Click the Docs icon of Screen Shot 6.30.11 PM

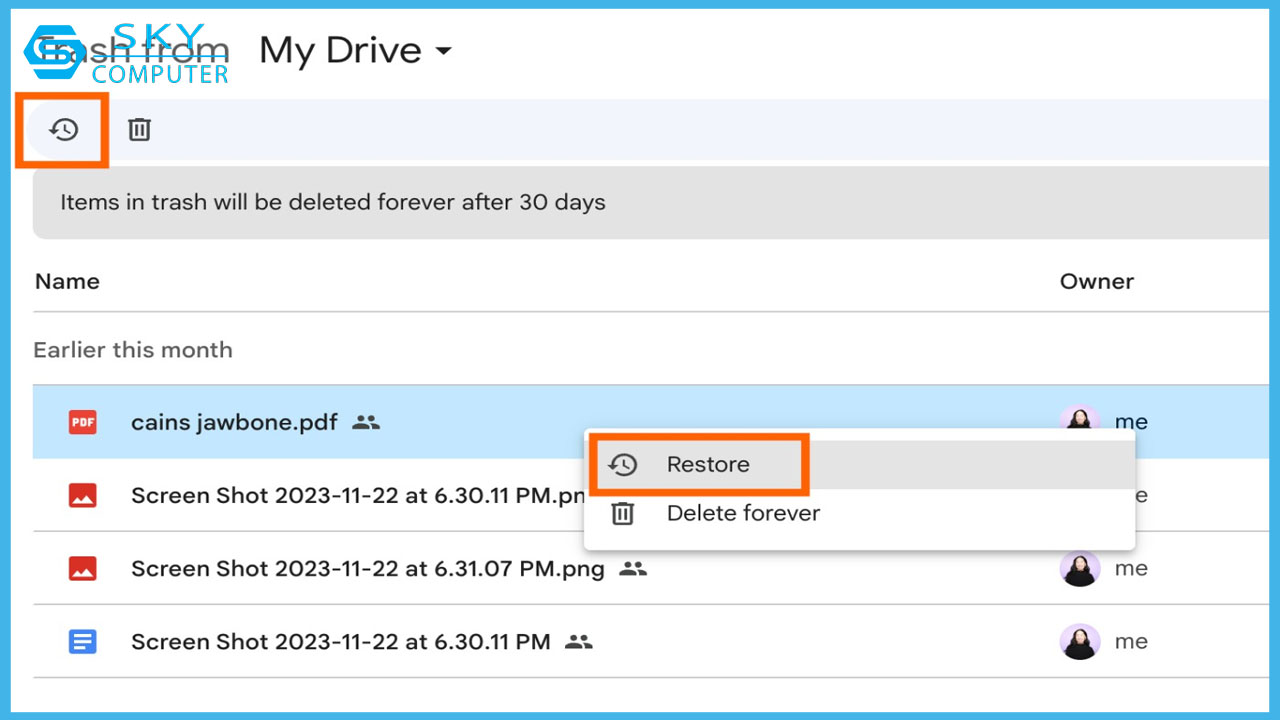(82, 642)
